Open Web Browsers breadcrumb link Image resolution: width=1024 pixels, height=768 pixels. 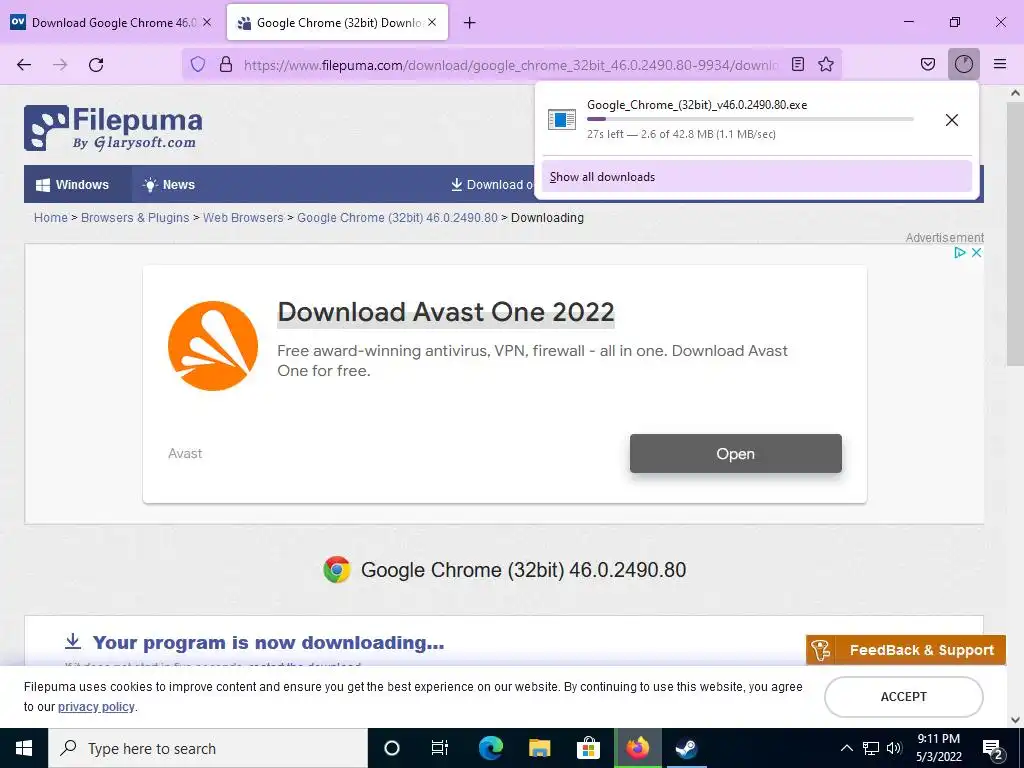click(243, 217)
